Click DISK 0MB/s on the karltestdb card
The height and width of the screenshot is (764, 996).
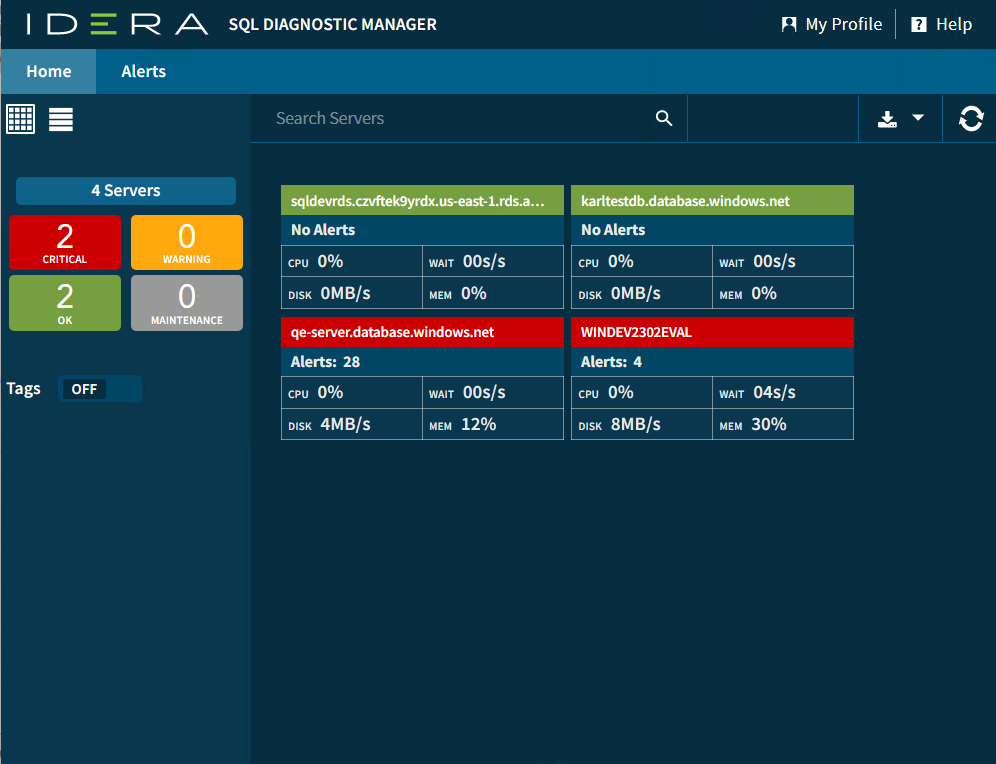click(x=642, y=293)
